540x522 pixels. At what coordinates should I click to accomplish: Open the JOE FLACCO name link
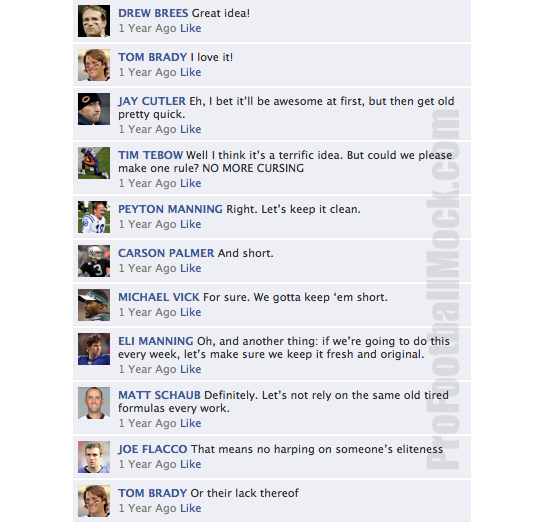pos(153,449)
